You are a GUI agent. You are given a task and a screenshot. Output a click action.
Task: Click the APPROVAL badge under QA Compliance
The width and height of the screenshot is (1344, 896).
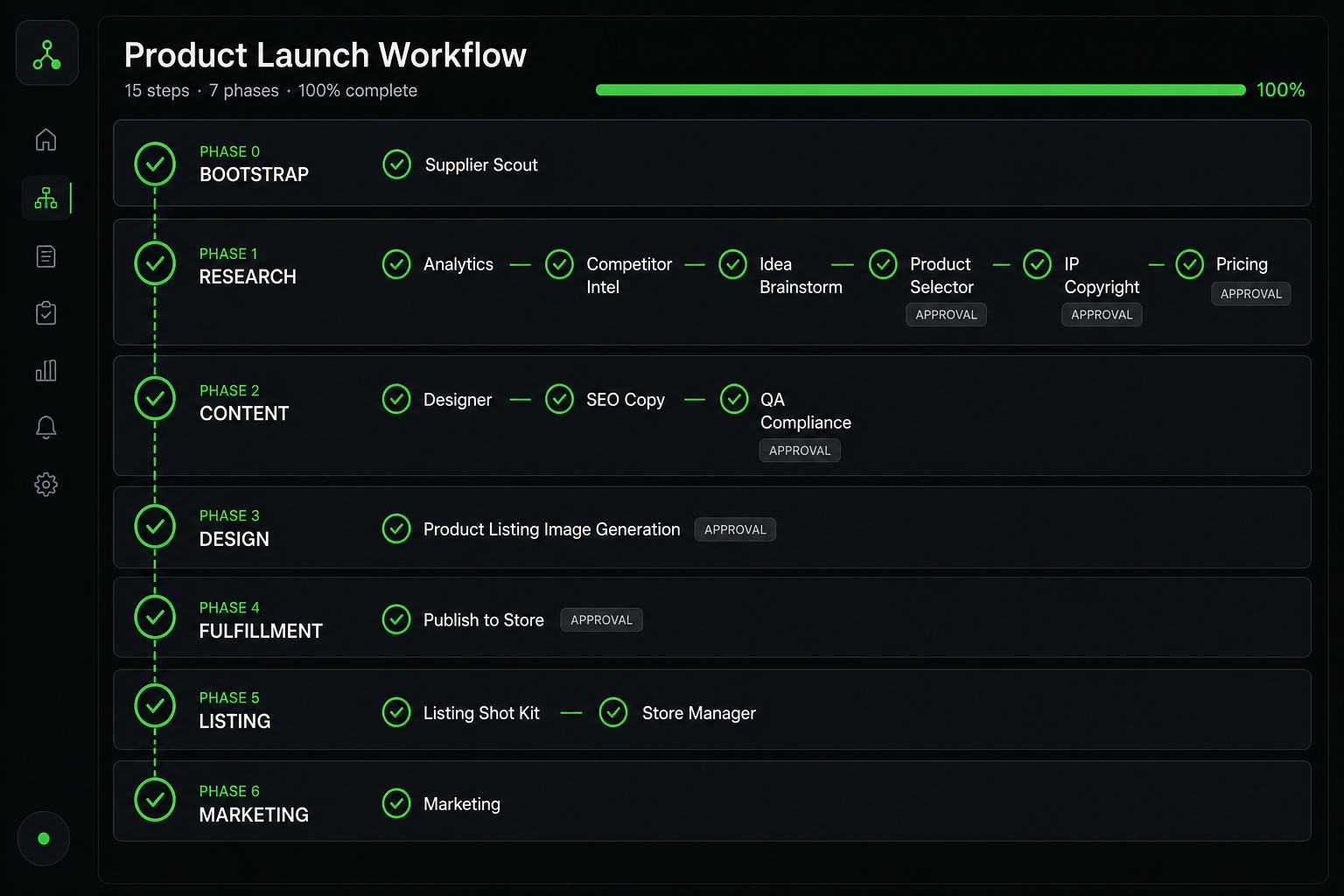pos(800,451)
